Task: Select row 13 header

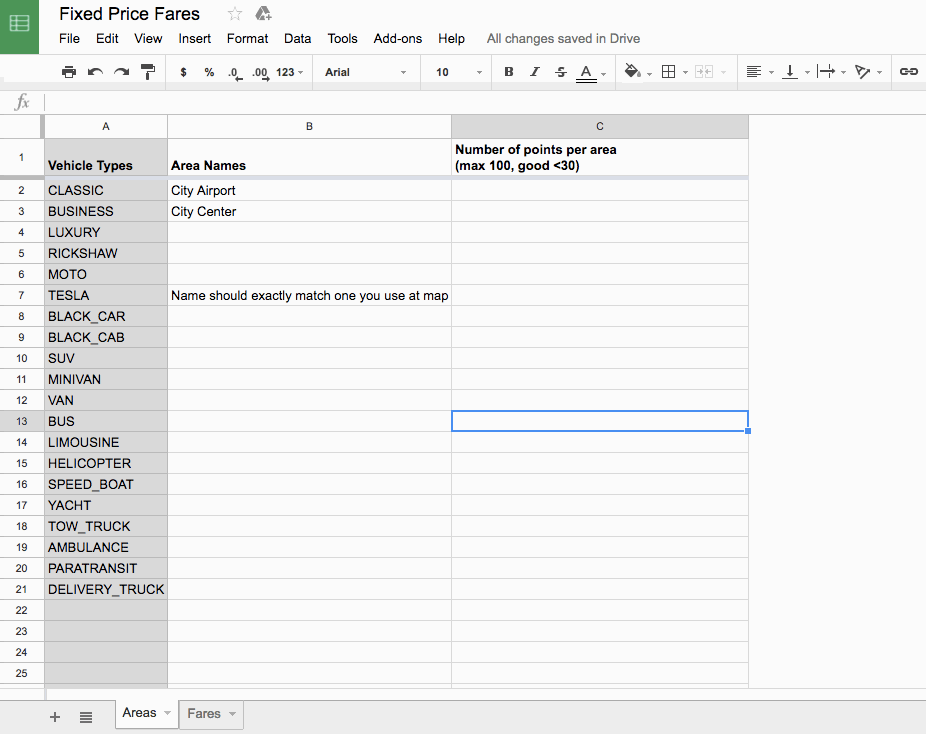Action: click(x=21, y=421)
